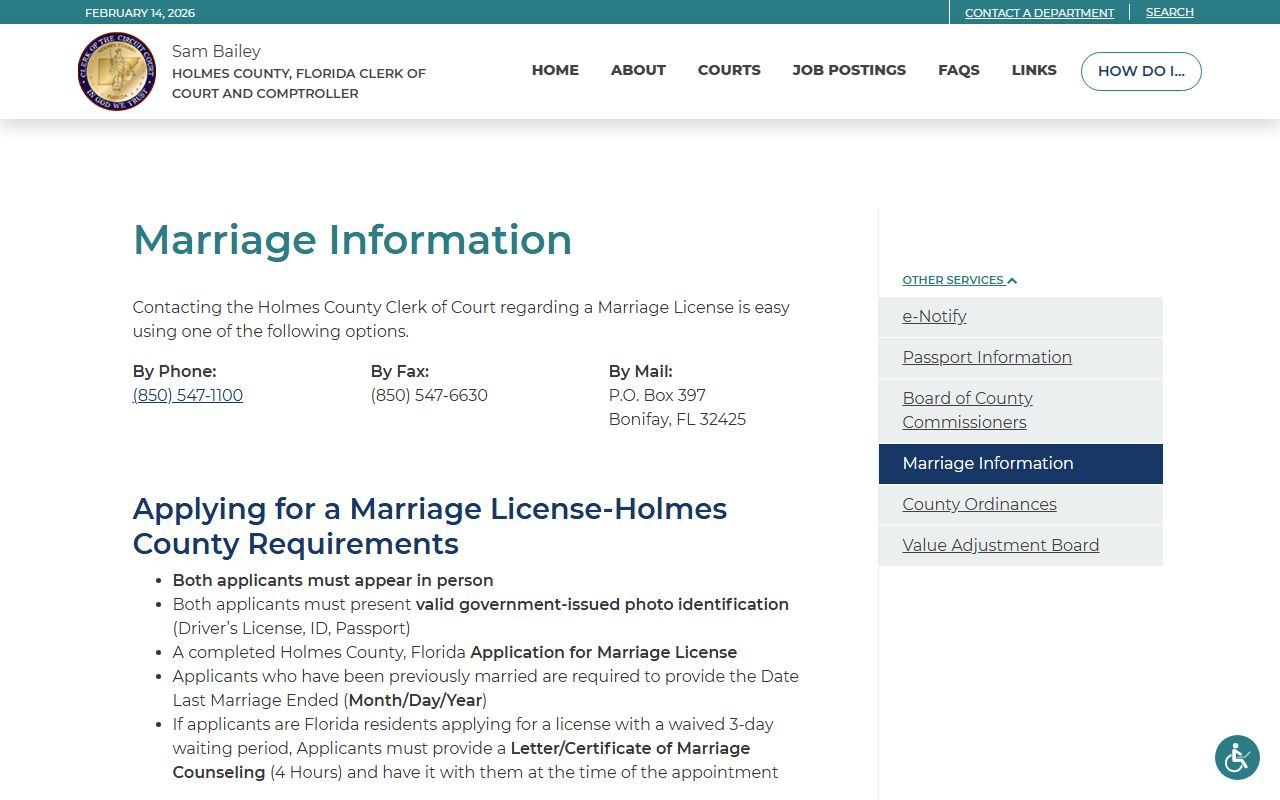This screenshot has width=1280, height=800.
Task: Click the Sam Bailey site title
Action: click(216, 51)
